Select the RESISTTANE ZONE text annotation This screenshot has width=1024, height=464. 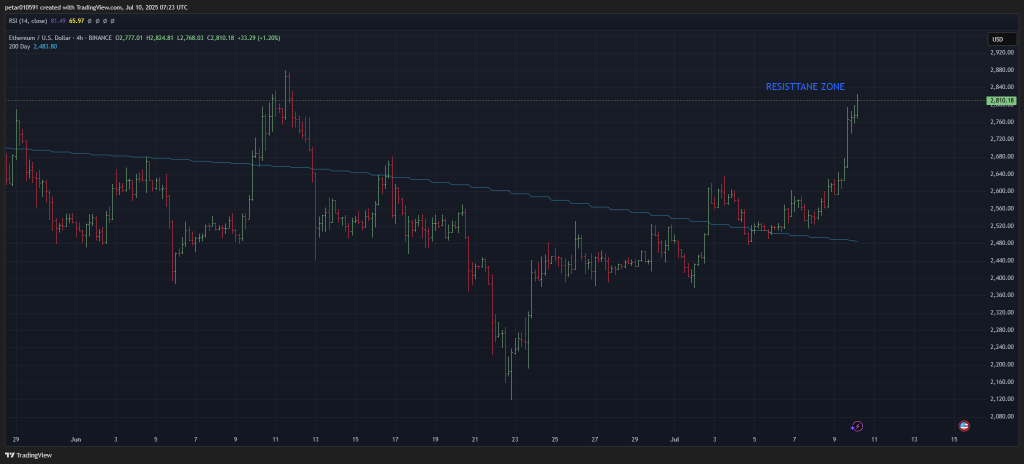point(805,86)
